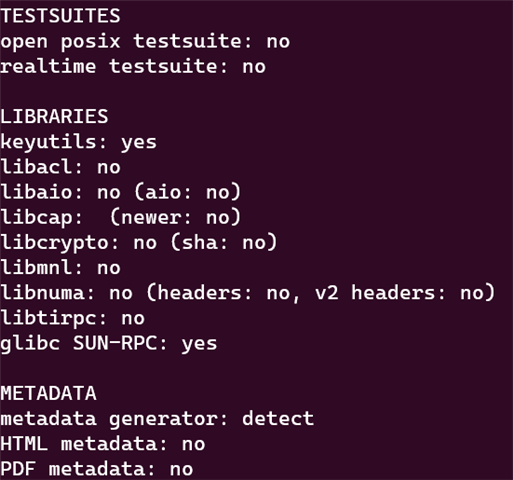Image resolution: width=513 pixels, height=480 pixels.
Task: Click the 'open posix testsuite: no' line
Action: point(145,42)
